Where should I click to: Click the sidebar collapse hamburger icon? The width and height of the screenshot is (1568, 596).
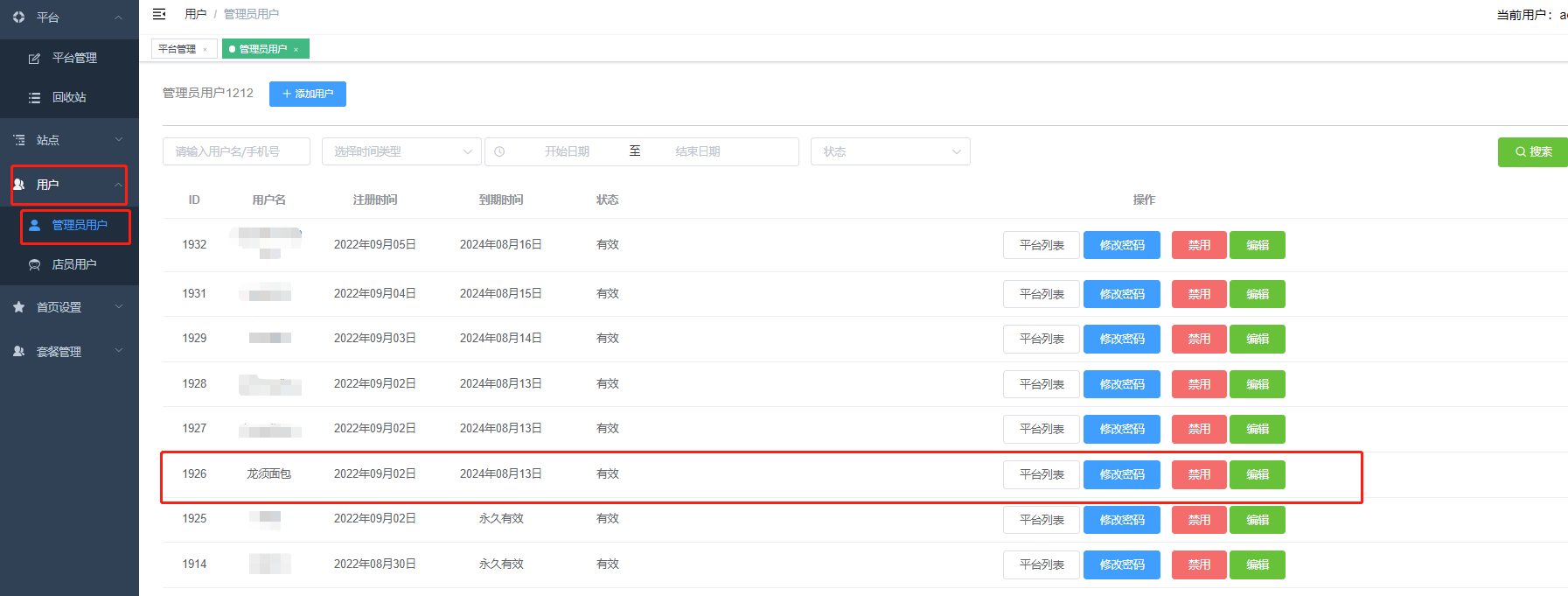pyautogui.click(x=159, y=14)
